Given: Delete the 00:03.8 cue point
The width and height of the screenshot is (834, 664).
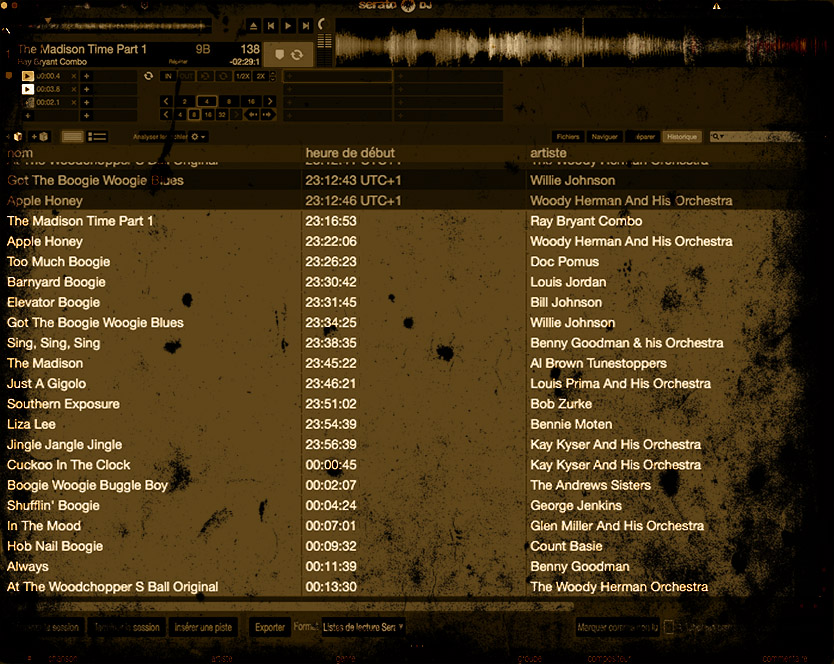Looking at the screenshot, I should tap(73, 89).
